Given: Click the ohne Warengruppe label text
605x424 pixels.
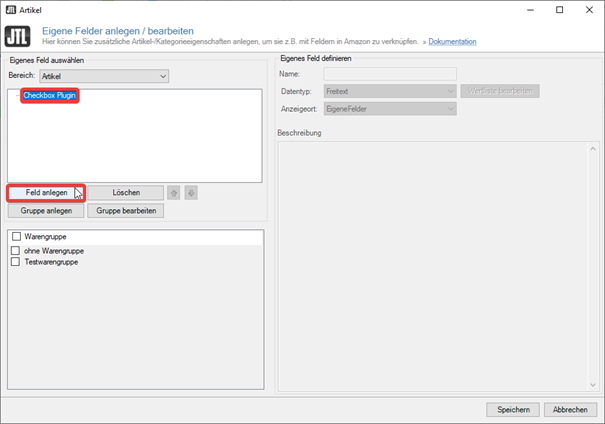Looking at the screenshot, I should (x=54, y=251).
